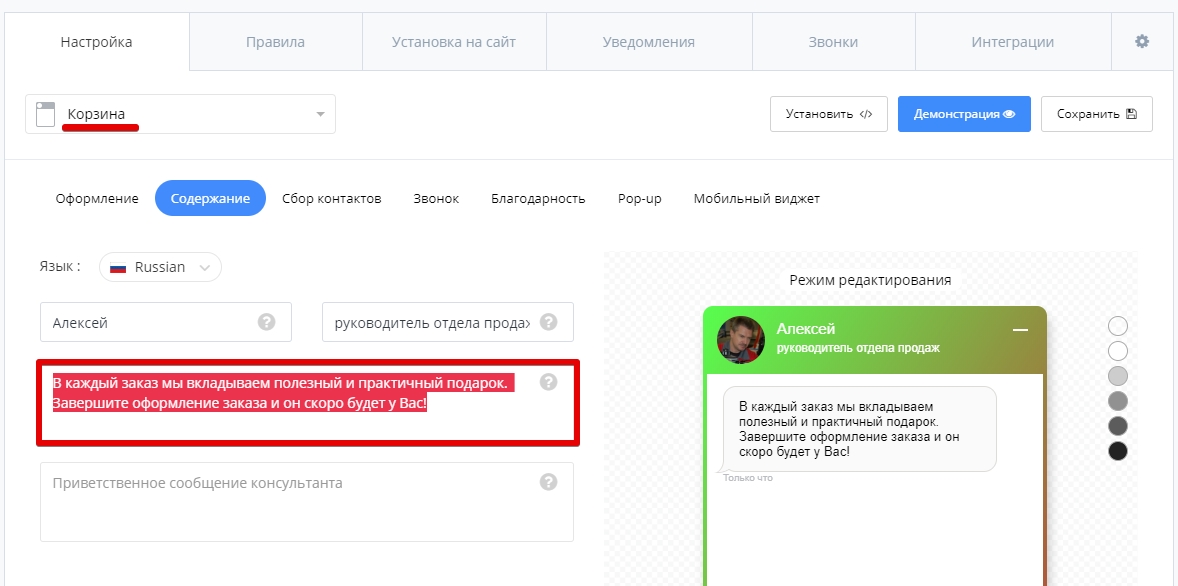
Task: Minimize the chat widget preview
Action: click(1020, 330)
